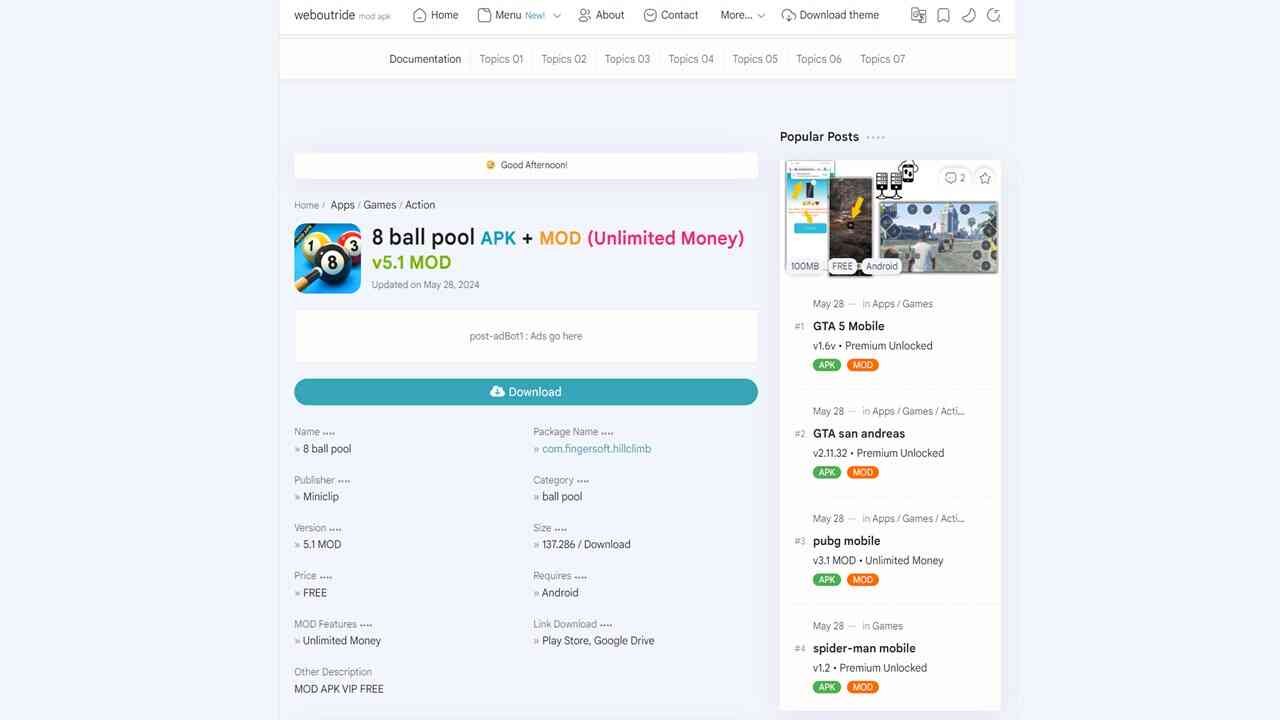Image resolution: width=1280 pixels, height=720 pixels.
Task: Open the pubg mobile post
Action: tap(846, 541)
